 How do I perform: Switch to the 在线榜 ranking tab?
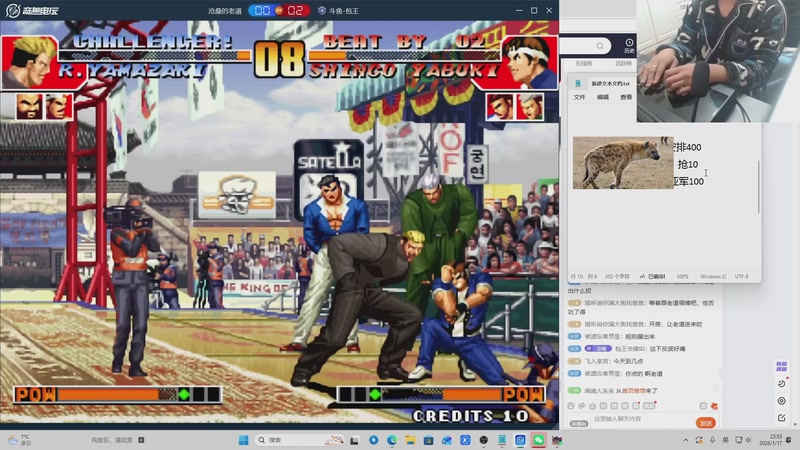click(x=584, y=63)
